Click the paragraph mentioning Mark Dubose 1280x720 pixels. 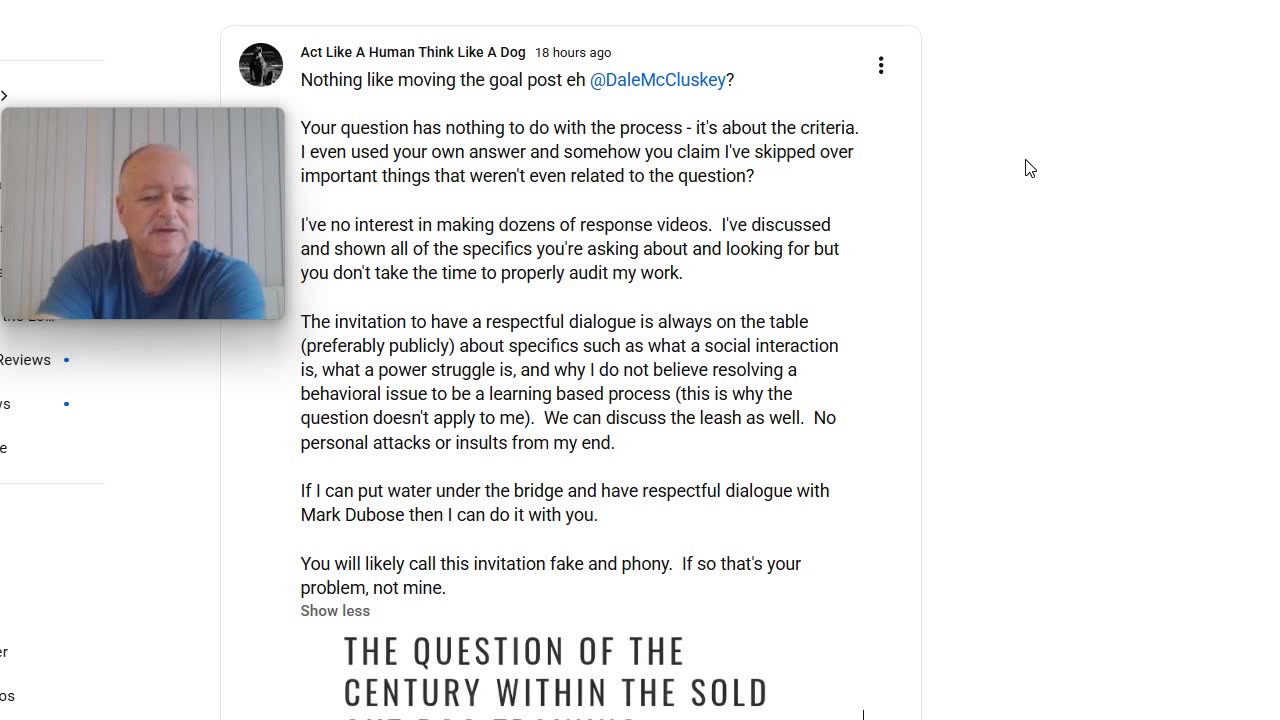[564, 503]
